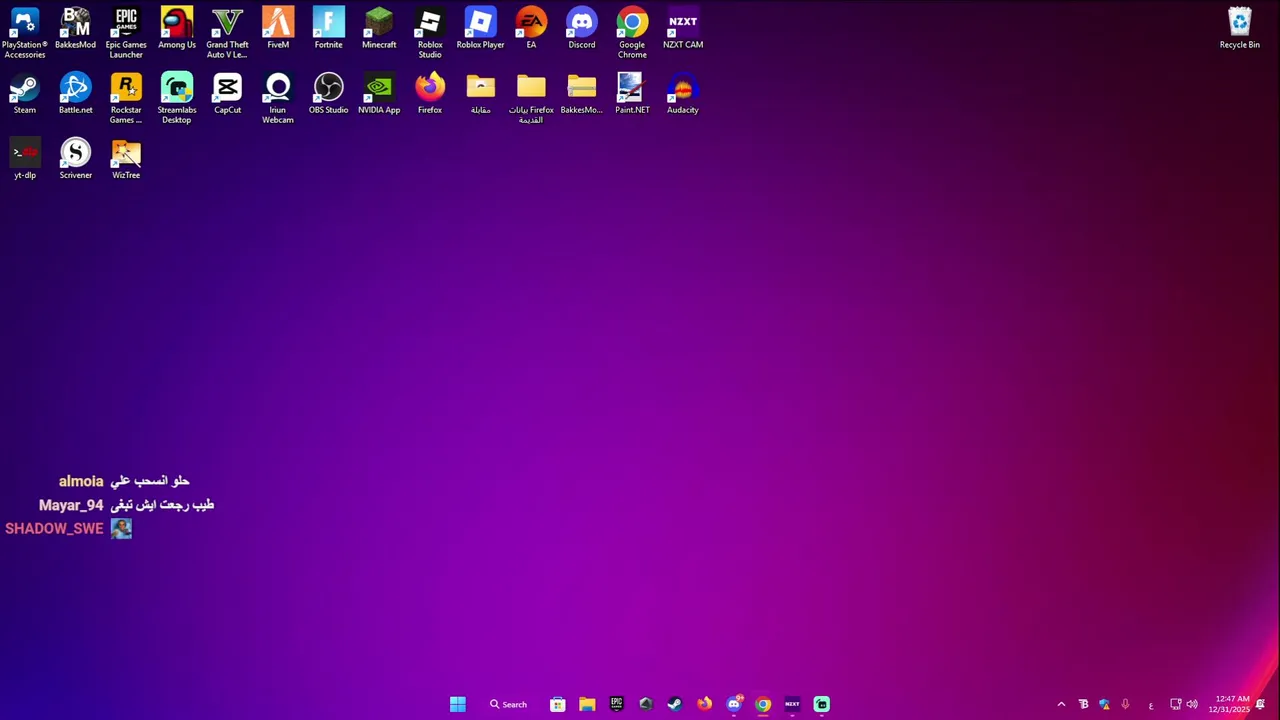Screen dimensions: 1280x720
Task: Open the notifications bell
Action: [1260, 704]
